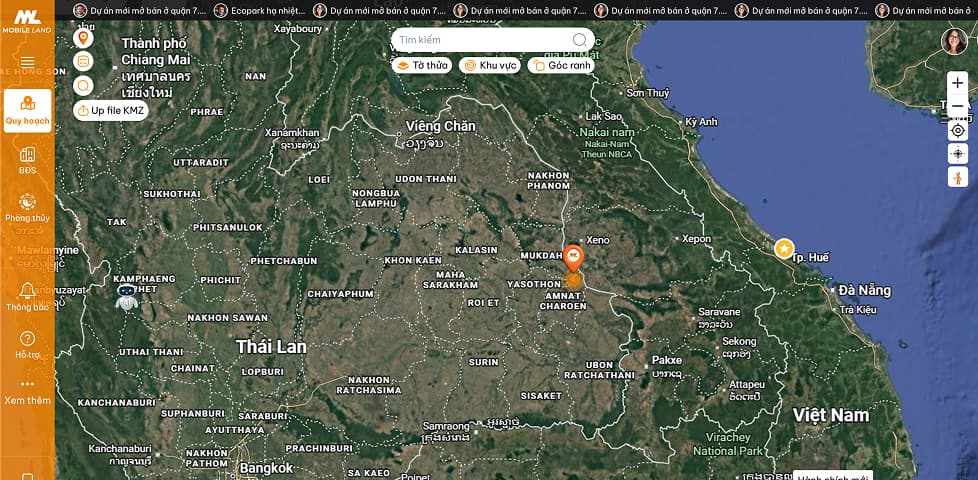The height and width of the screenshot is (480, 978).
Task: Click the AYUTTHAYA province label
Action: pyautogui.click(x=235, y=430)
